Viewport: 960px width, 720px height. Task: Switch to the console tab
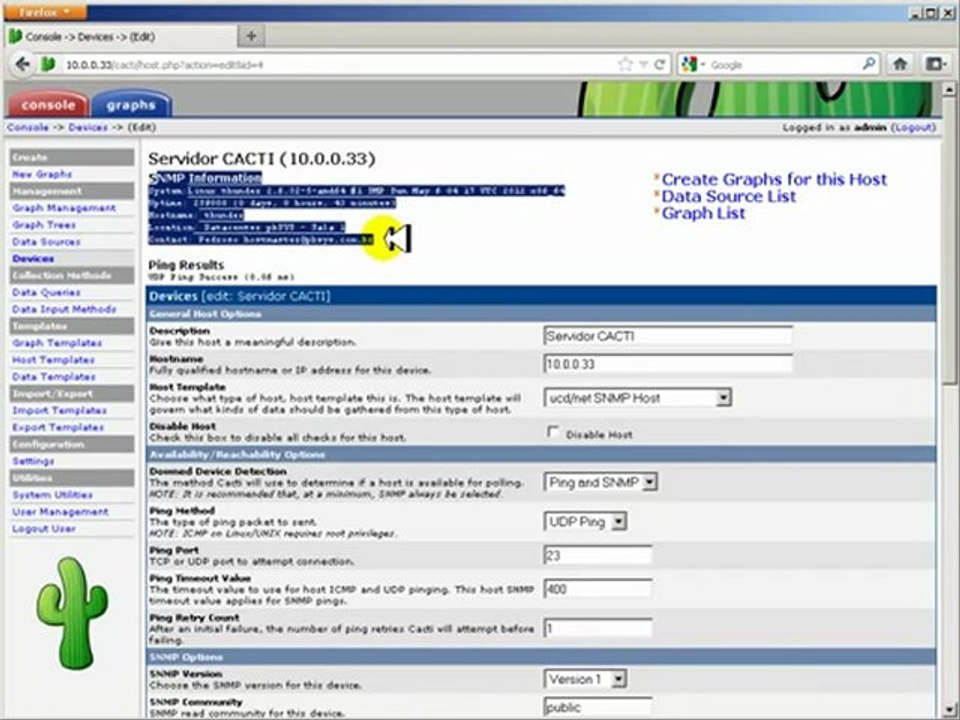48,104
